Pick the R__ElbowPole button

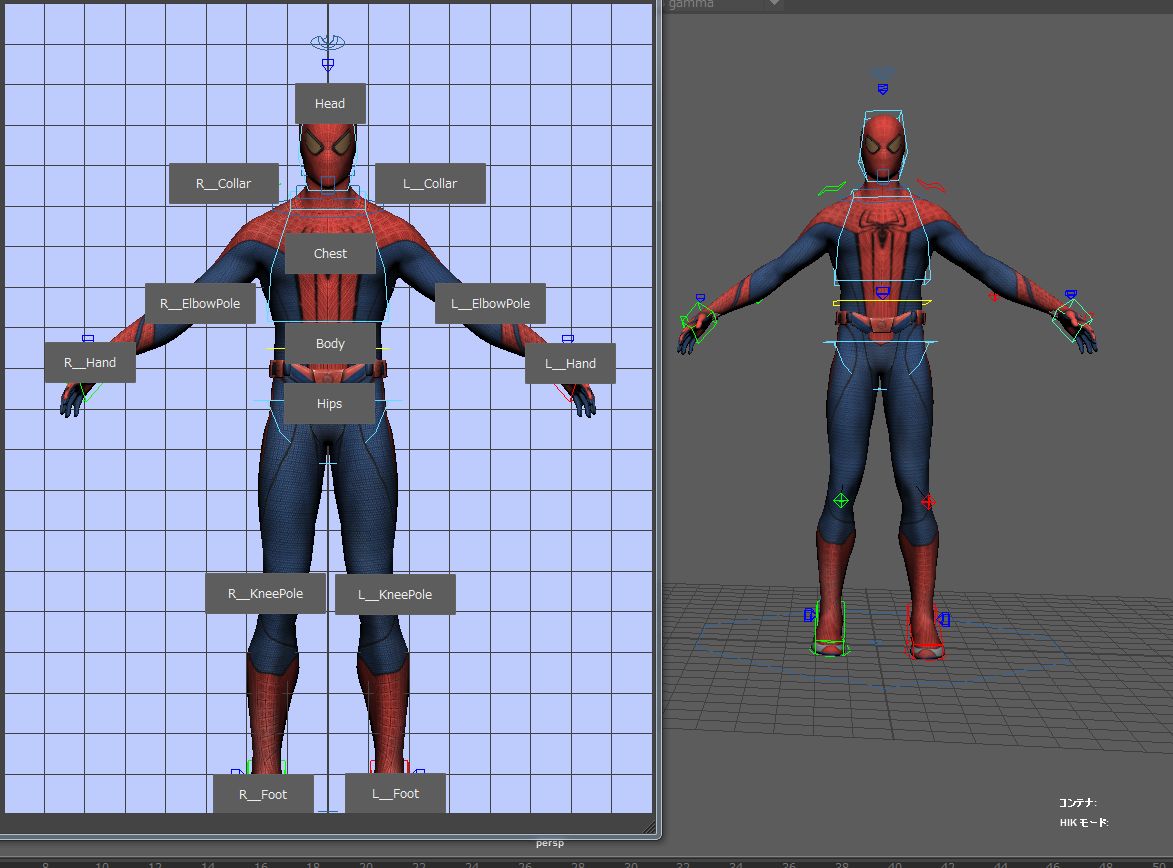point(200,304)
